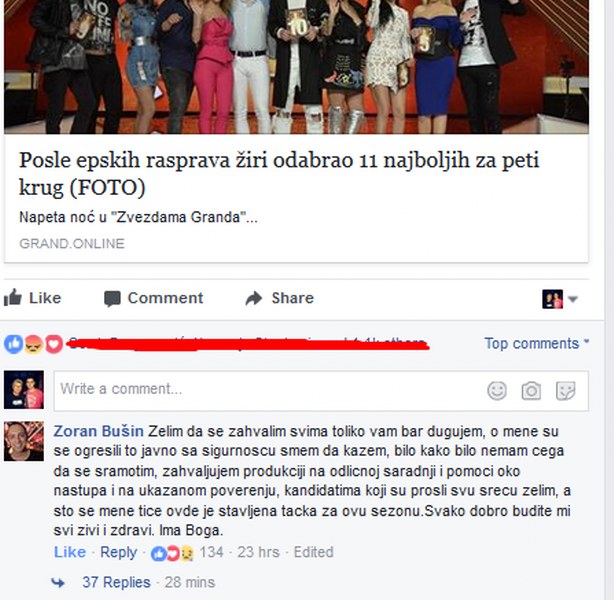Expand the 37 Replies thread
This screenshot has height=600, width=614.
pyautogui.click(x=116, y=582)
